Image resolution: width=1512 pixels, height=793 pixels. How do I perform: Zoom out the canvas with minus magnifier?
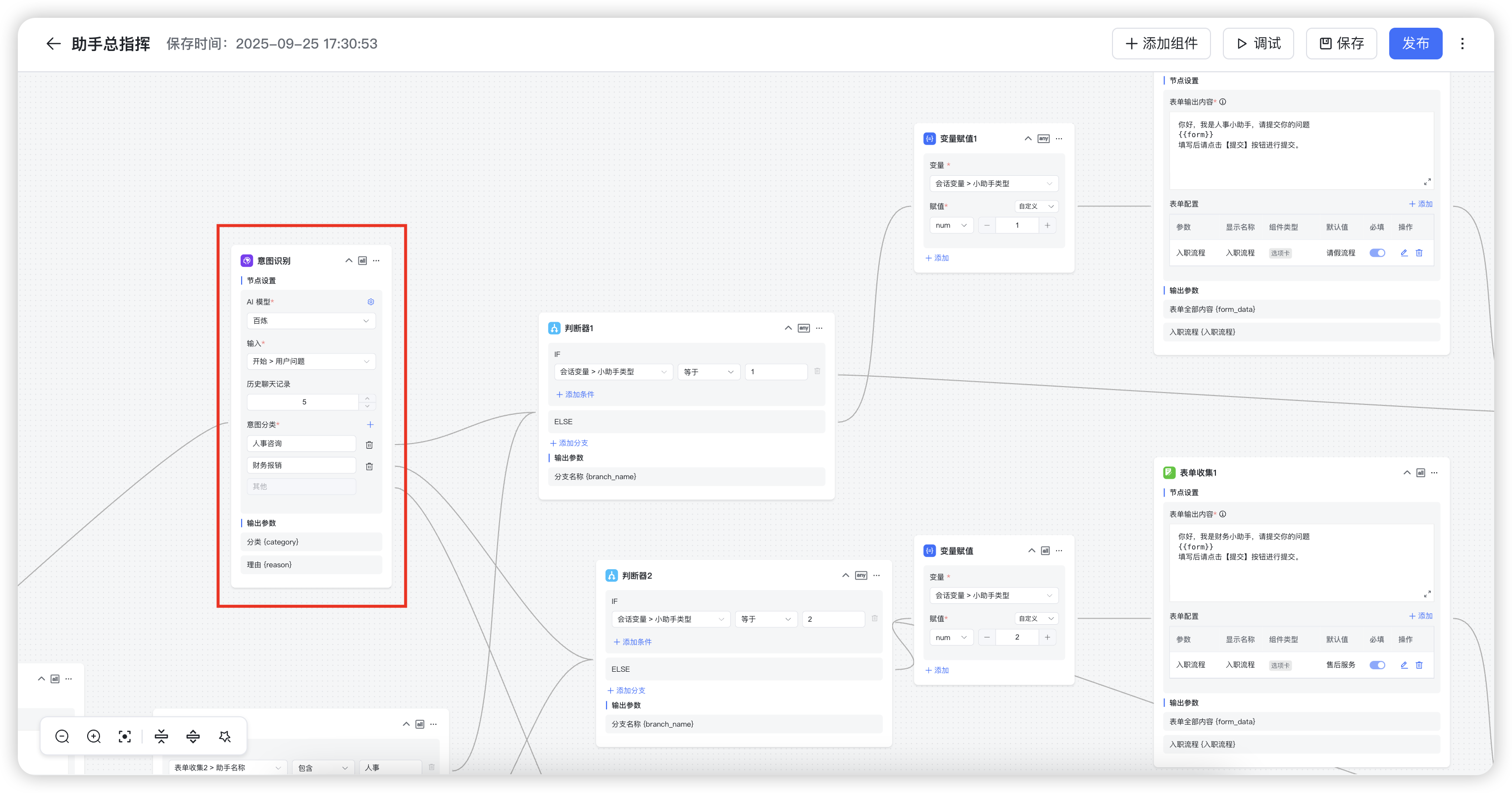pos(62,736)
